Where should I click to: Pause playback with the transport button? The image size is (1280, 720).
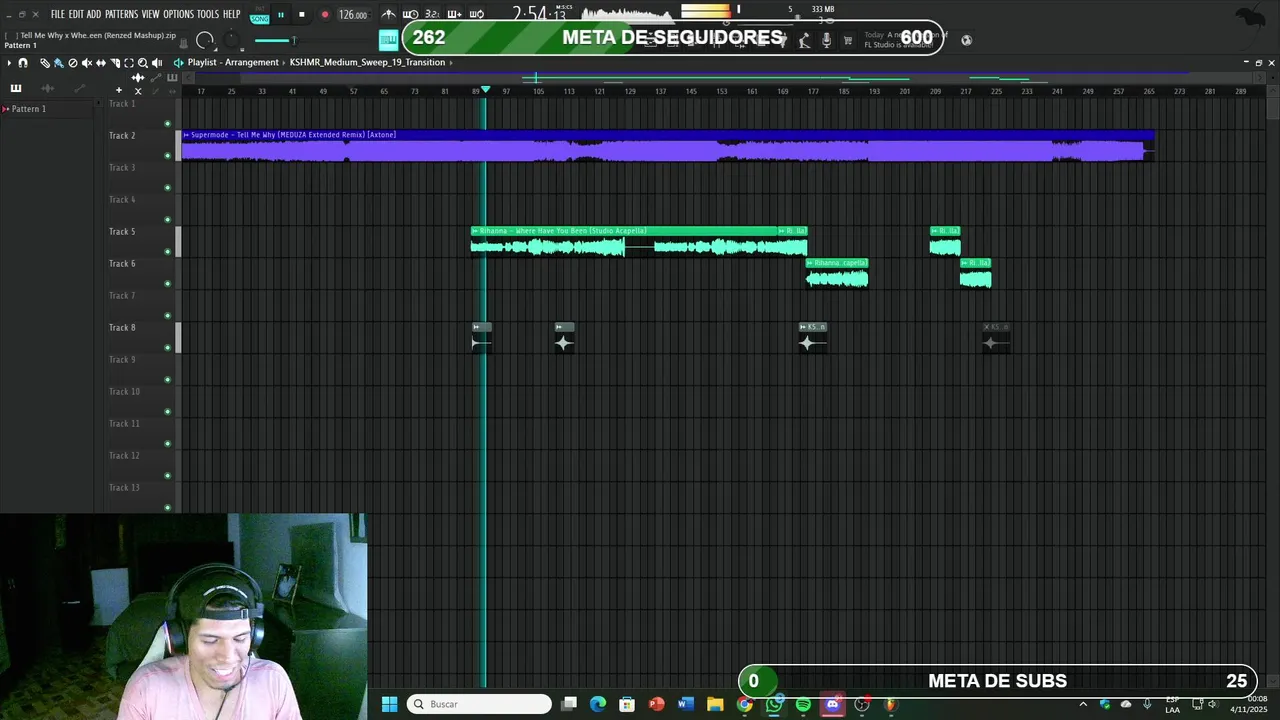(281, 15)
